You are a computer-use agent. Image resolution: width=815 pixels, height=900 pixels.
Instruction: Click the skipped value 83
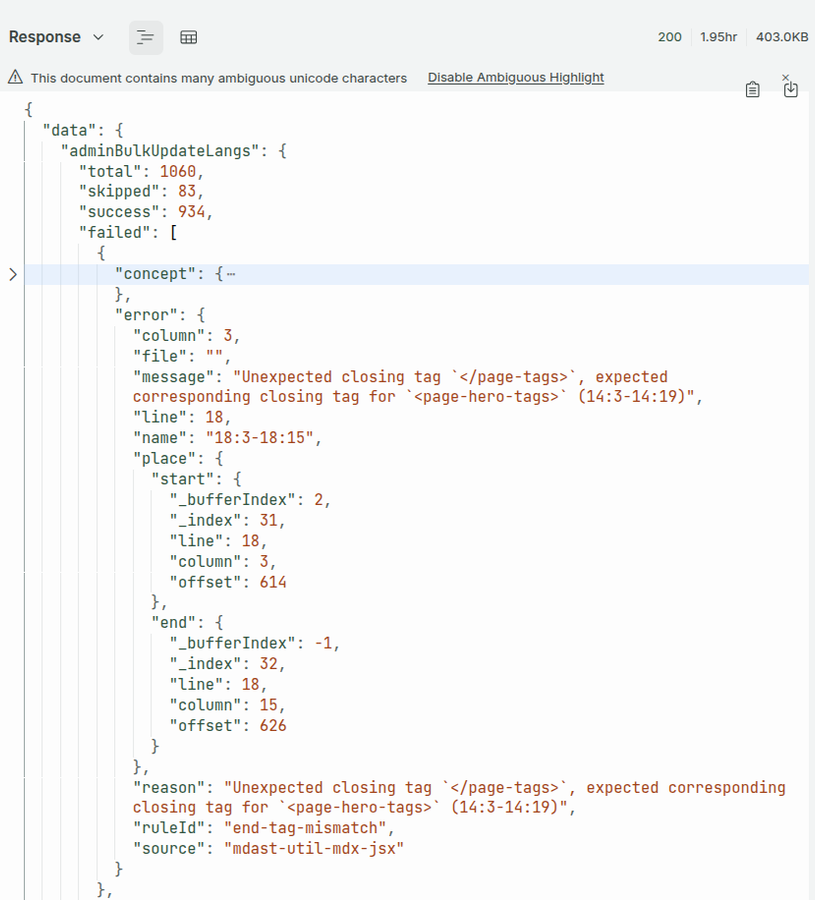pyautogui.click(x=187, y=191)
